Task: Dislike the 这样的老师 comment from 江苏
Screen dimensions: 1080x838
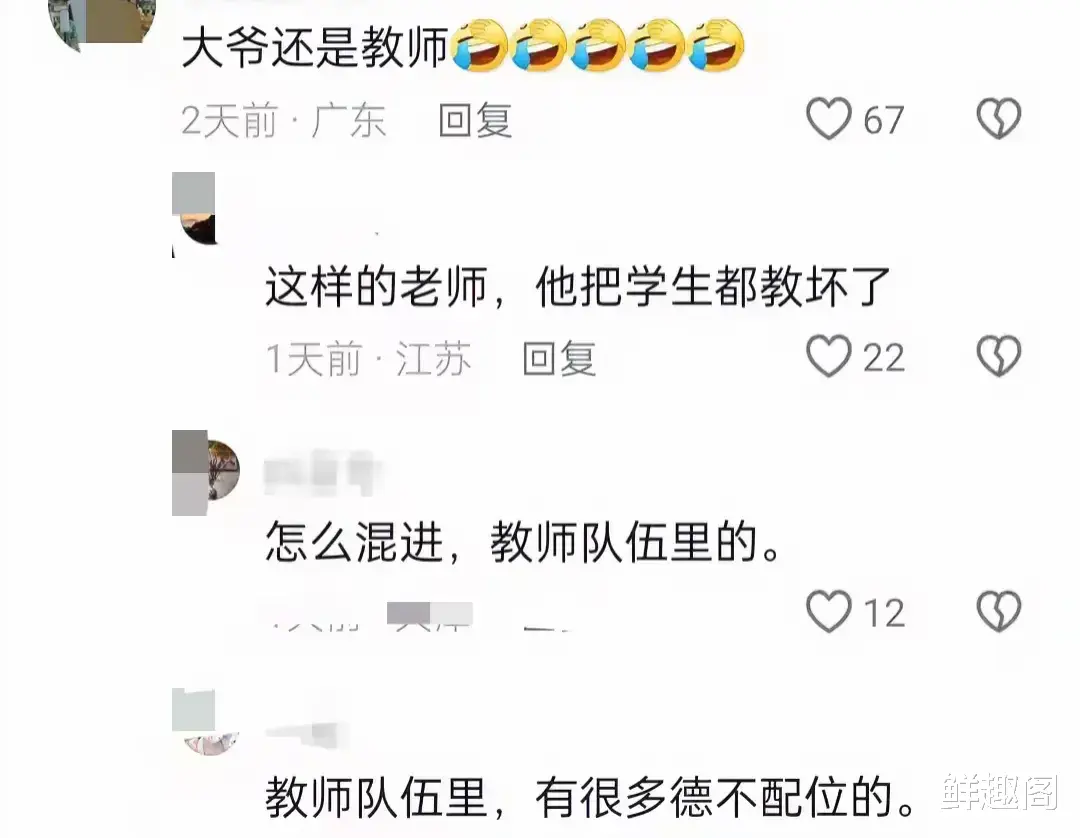Action: pos(999,357)
